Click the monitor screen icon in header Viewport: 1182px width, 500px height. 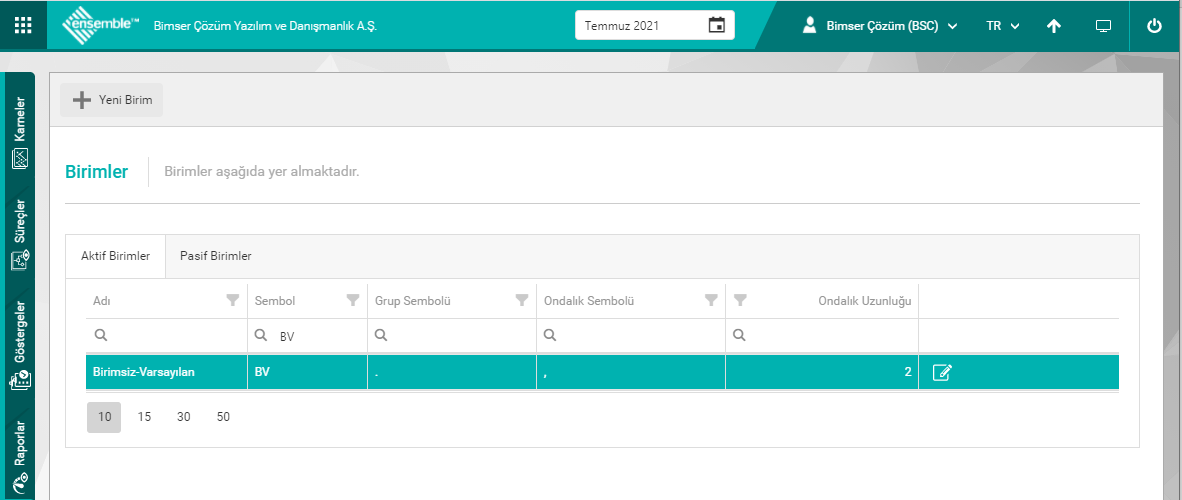pos(1104,26)
